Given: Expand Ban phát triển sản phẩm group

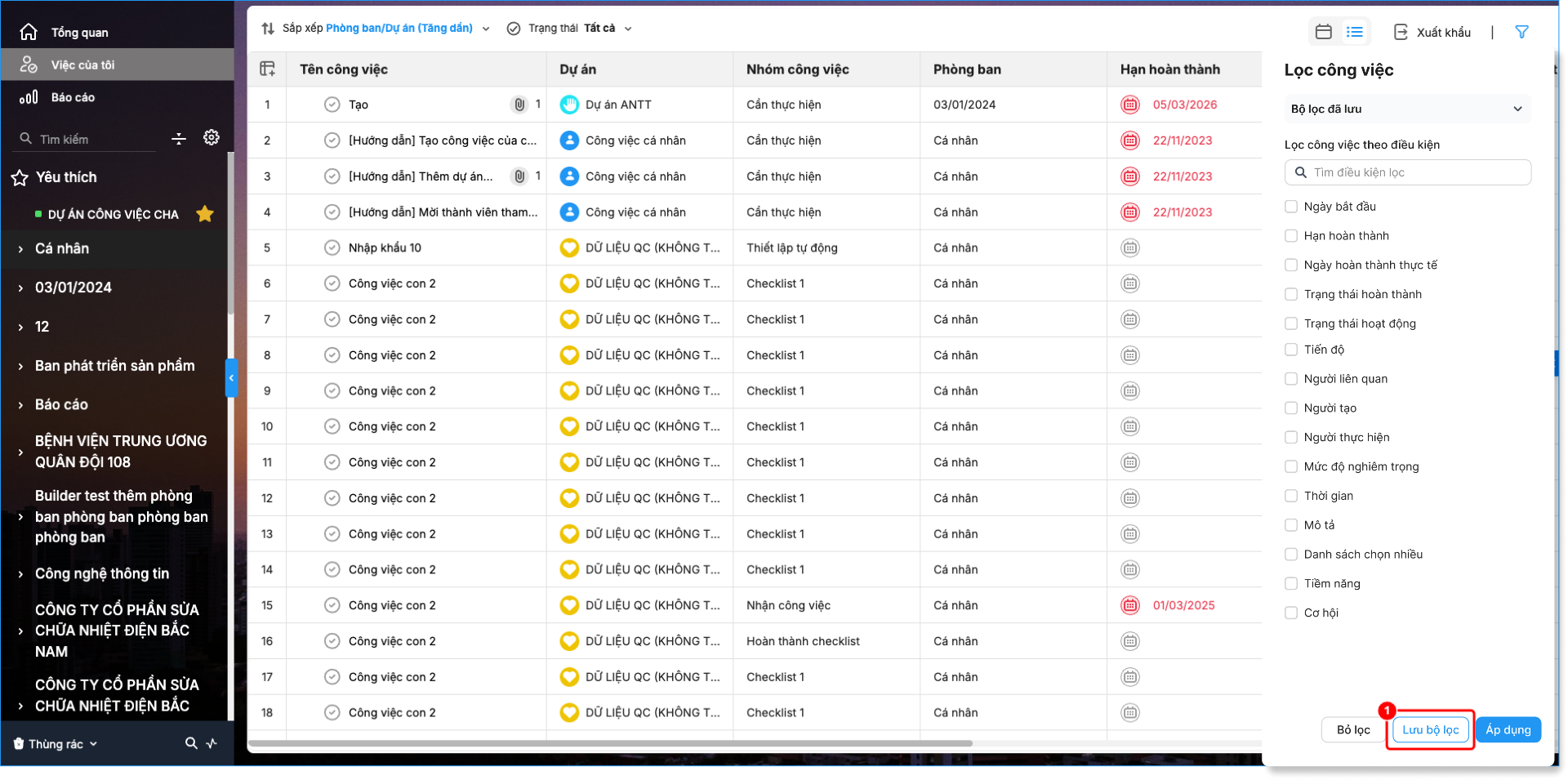Looking at the screenshot, I should tap(20, 367).
